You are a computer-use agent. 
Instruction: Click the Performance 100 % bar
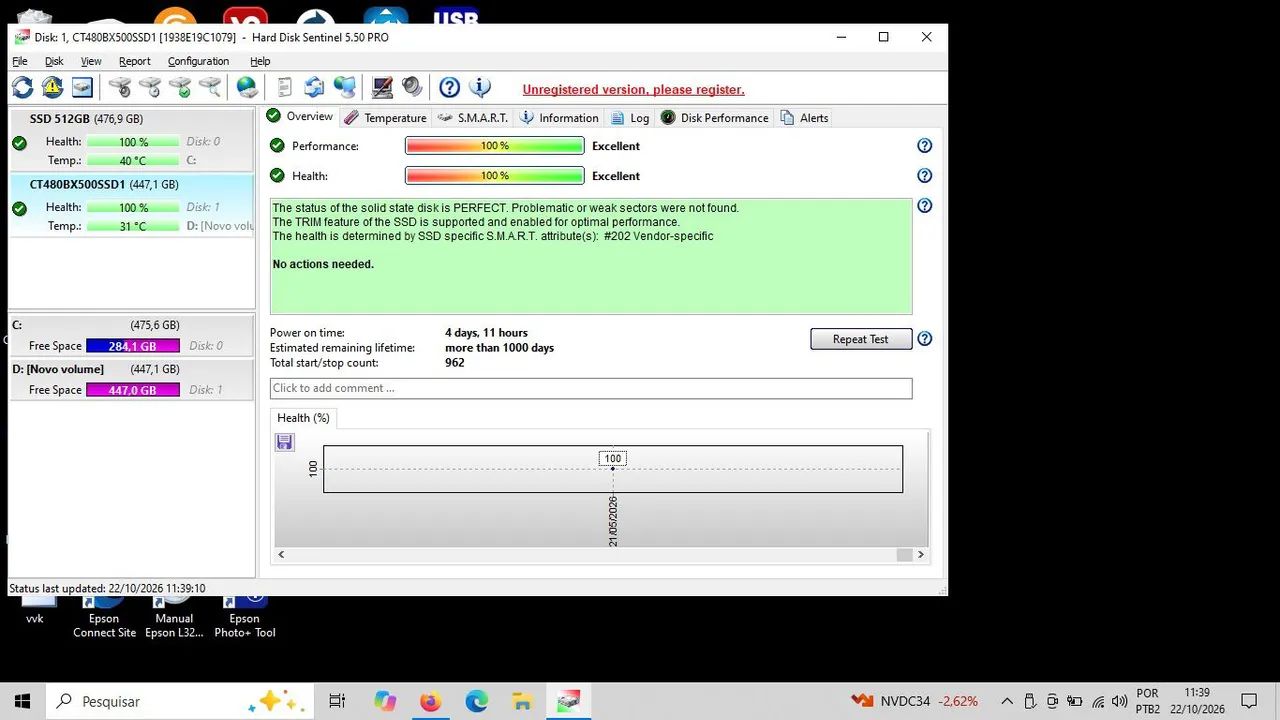click(x=494, y=146)
